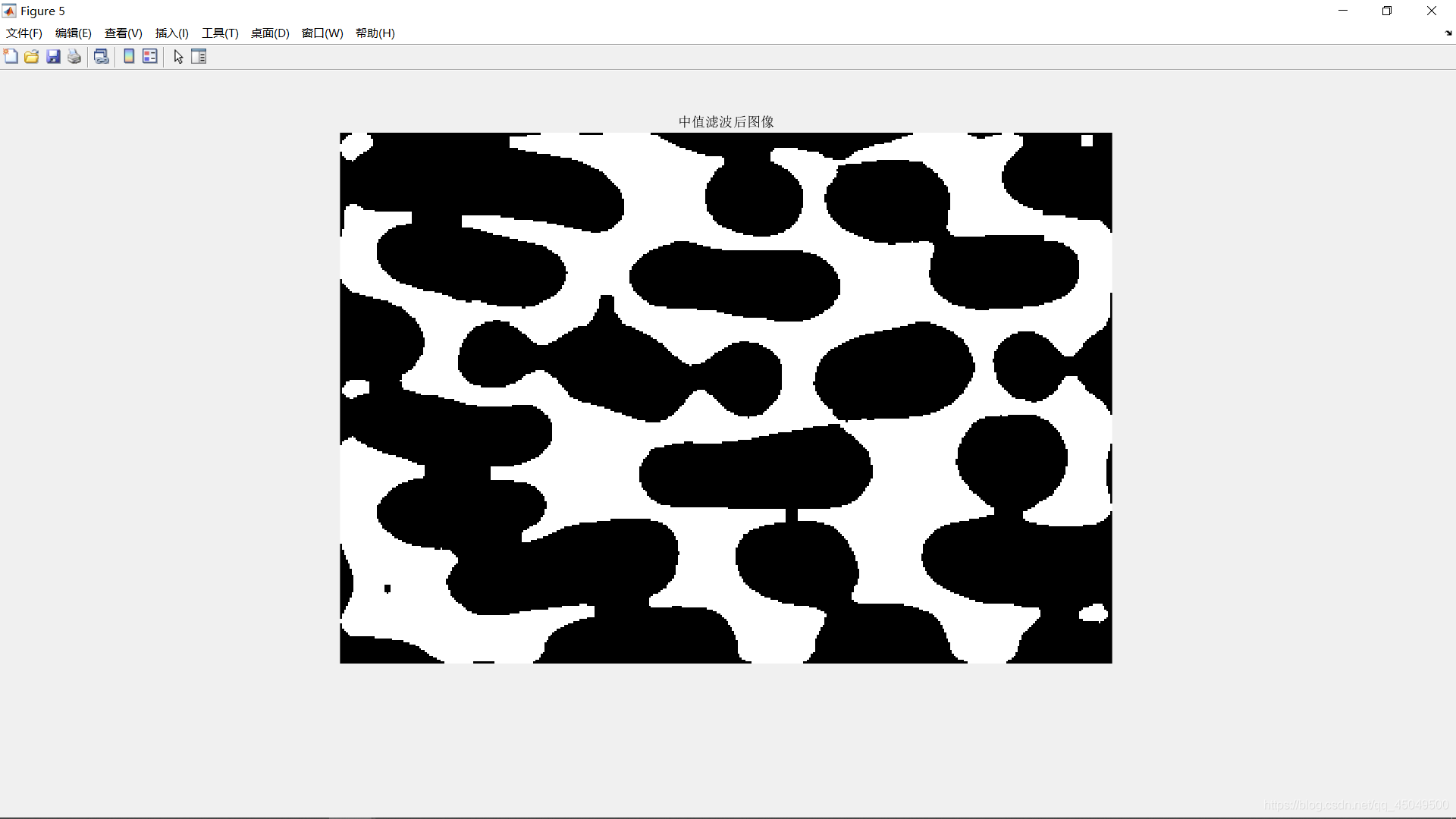This screenshot has width=1456, height=819.
Task: Click the dock figure arrow at top right
Action: tap(1448, 33)
